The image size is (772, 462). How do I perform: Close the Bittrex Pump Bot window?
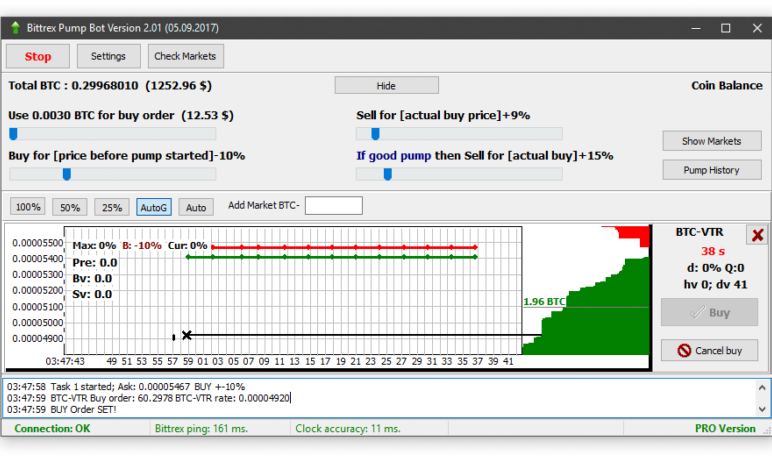click(x=757, y=28)
